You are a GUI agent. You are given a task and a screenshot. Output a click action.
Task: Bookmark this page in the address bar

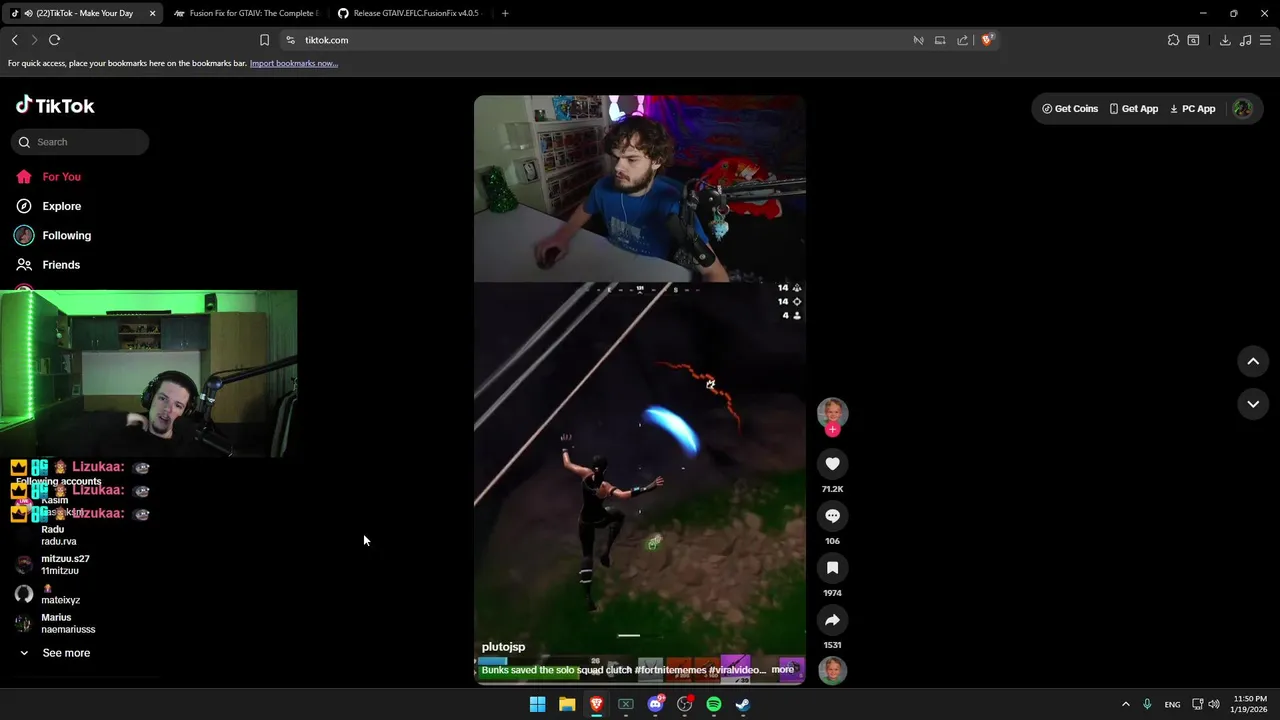coord(264,40)
